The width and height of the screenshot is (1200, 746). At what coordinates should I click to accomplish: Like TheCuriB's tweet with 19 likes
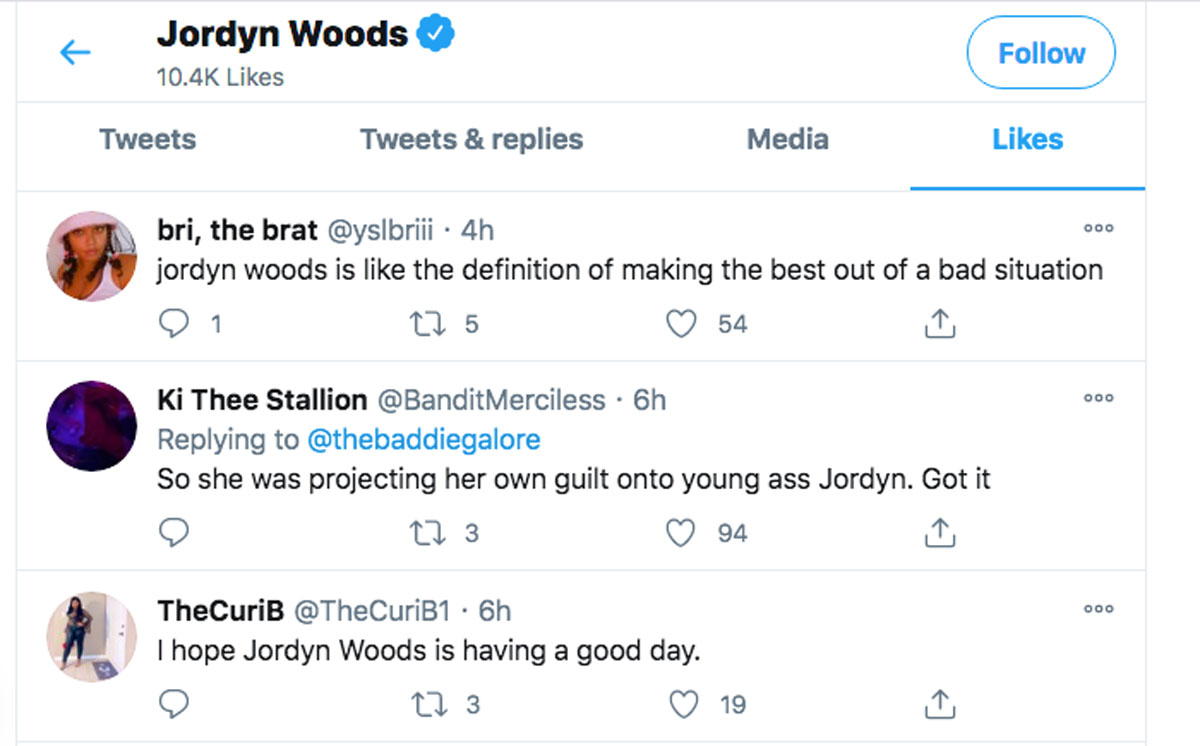[682, 704]
